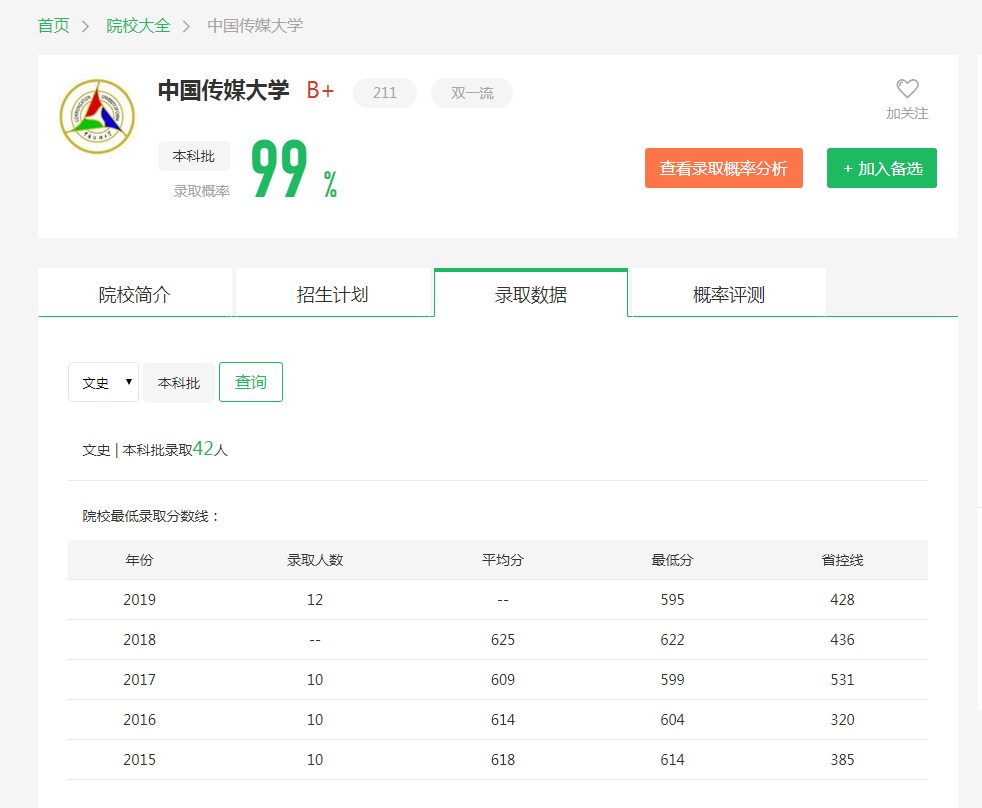Click minimum score 614 for 2015

pyautogui.click(x=672, y=760)
